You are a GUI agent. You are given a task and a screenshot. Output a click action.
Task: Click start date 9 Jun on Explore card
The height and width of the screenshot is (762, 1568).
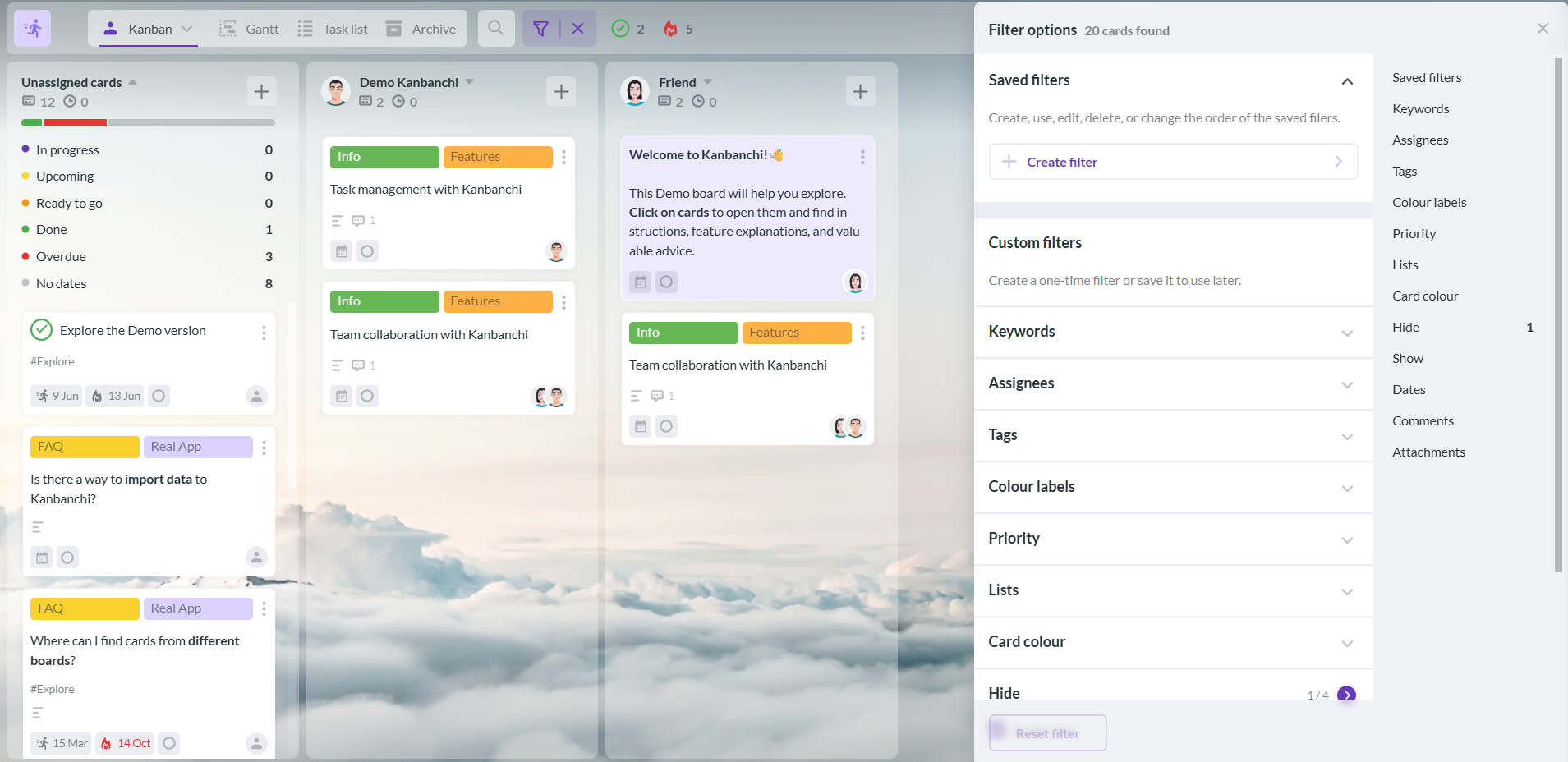point(57,396)
